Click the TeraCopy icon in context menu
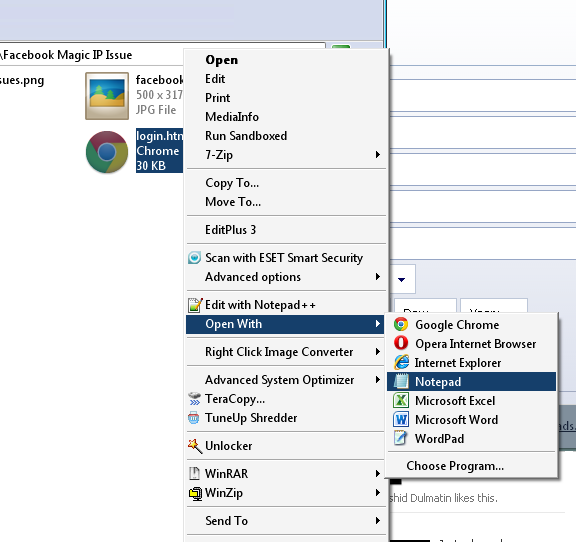The height and width of the screenshot is (542, 576). tap(194, 399)
